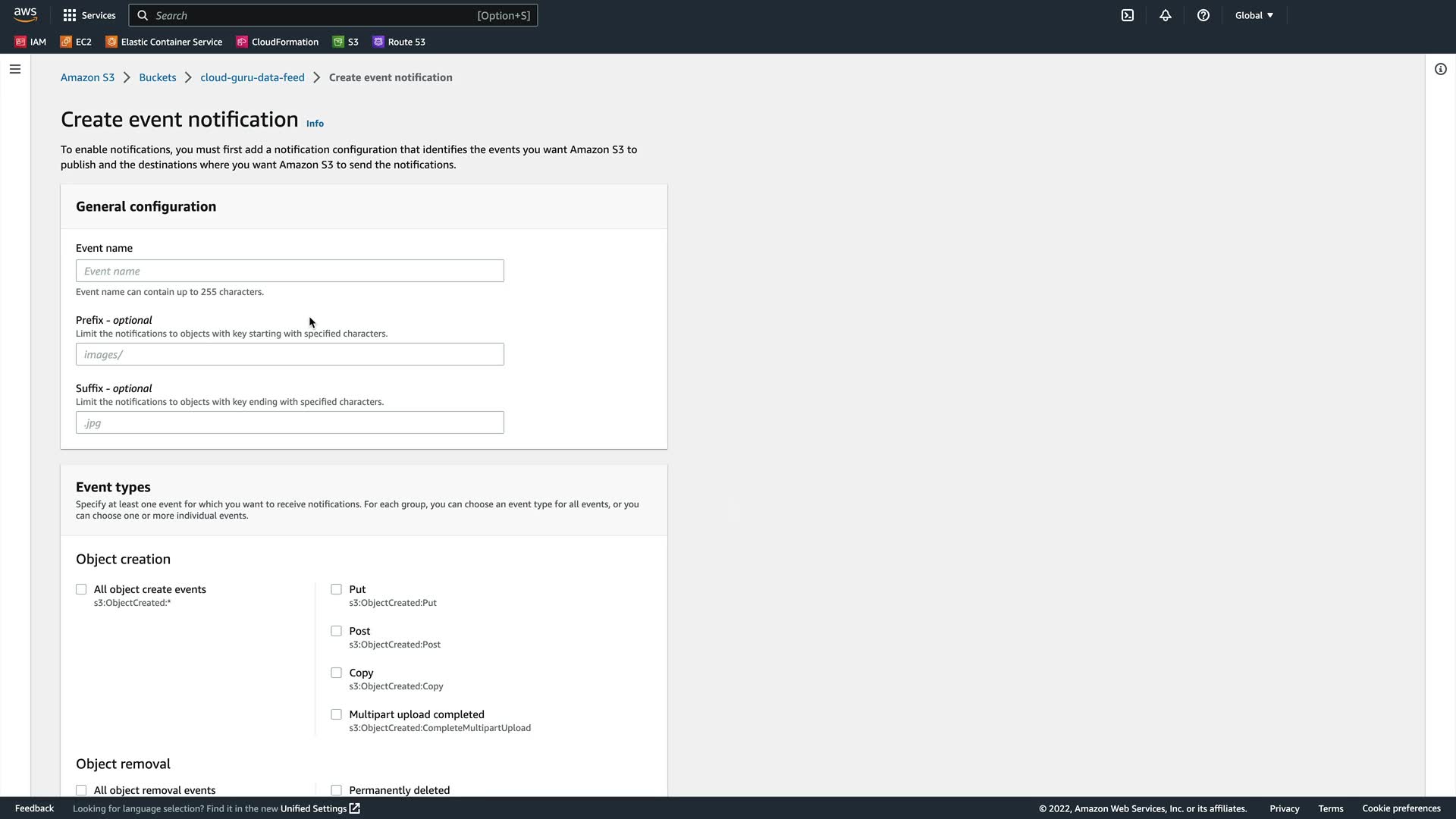Open the IAM shortcut in favorites bar
This screenshot has width=1456, height=819.
click(31, 42)
